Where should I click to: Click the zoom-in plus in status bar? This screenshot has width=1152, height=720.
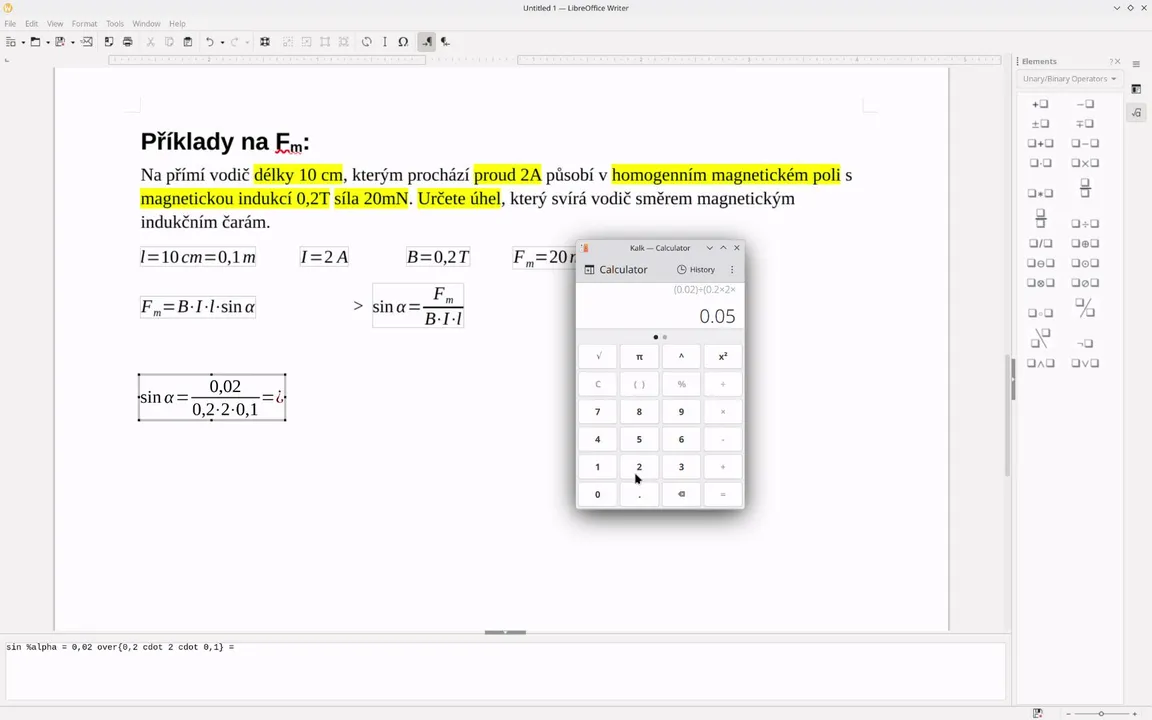click(1132, 713)
